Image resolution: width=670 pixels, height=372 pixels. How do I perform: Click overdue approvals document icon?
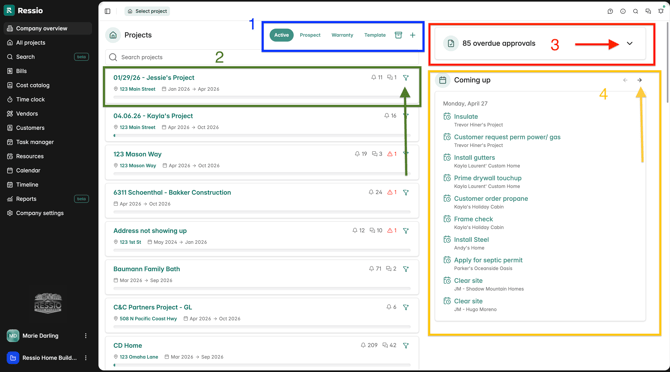point(451,44)
